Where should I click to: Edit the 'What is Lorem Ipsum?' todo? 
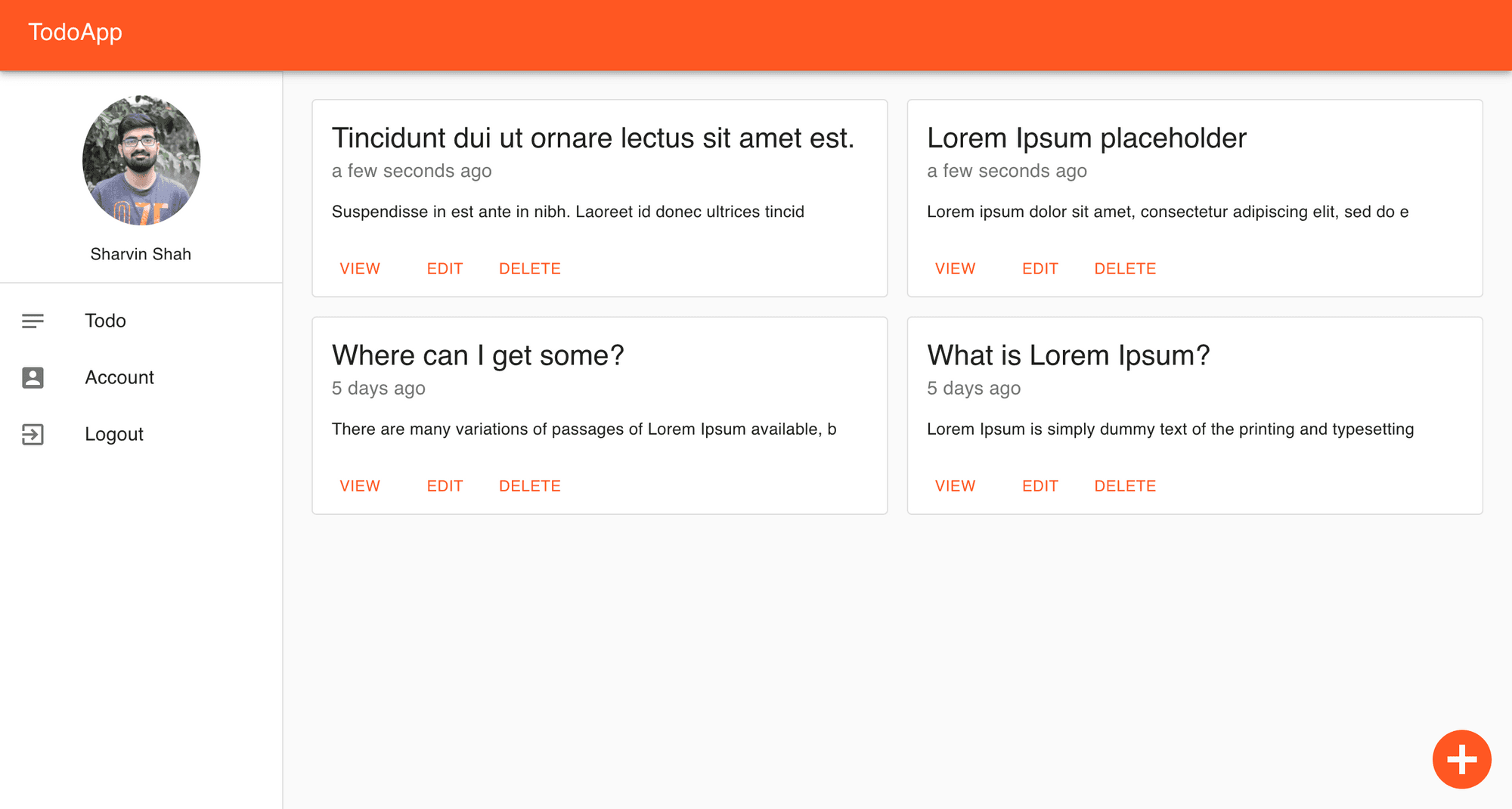coord(1040,486)
